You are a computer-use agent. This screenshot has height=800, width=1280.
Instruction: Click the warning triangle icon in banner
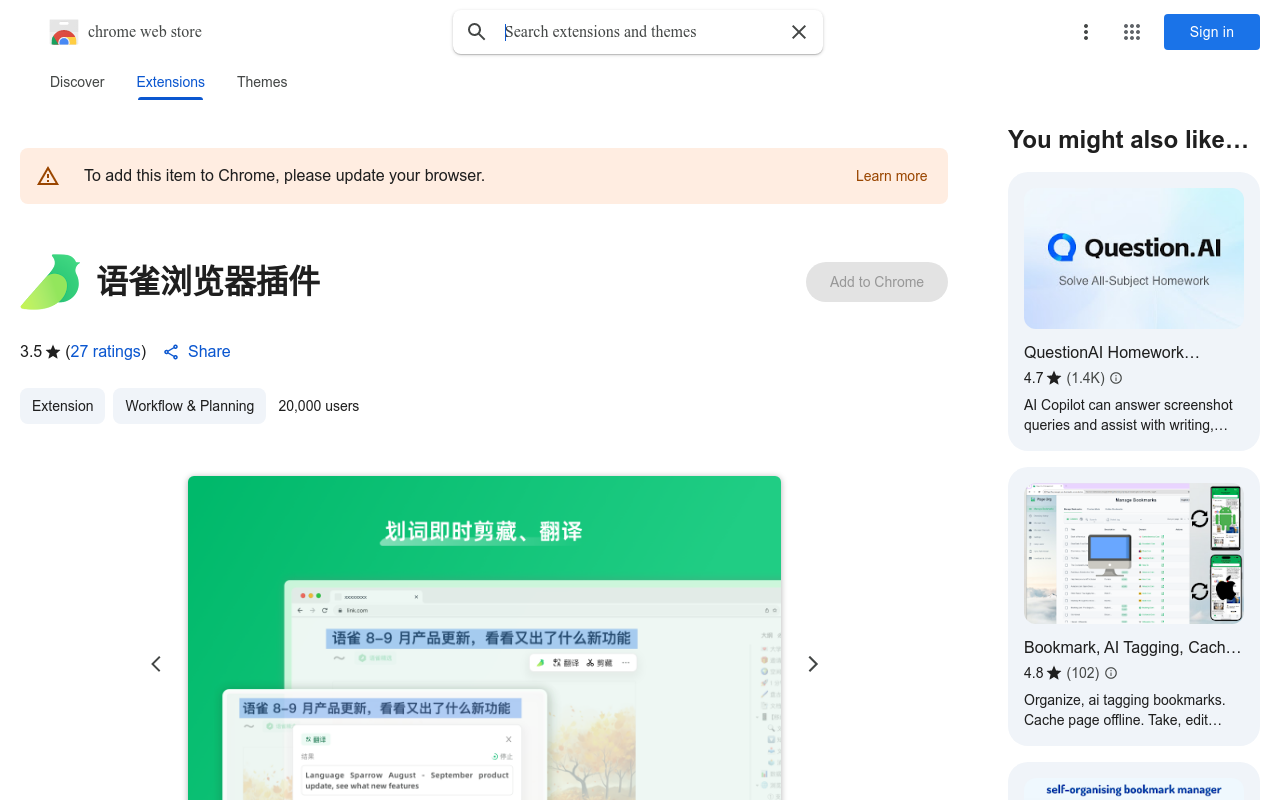coord(48,176)
